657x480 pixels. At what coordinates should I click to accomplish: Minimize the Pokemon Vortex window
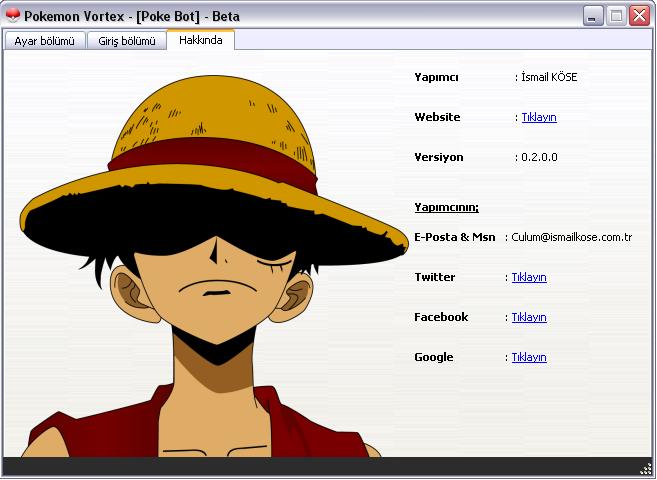pos(593,16)
